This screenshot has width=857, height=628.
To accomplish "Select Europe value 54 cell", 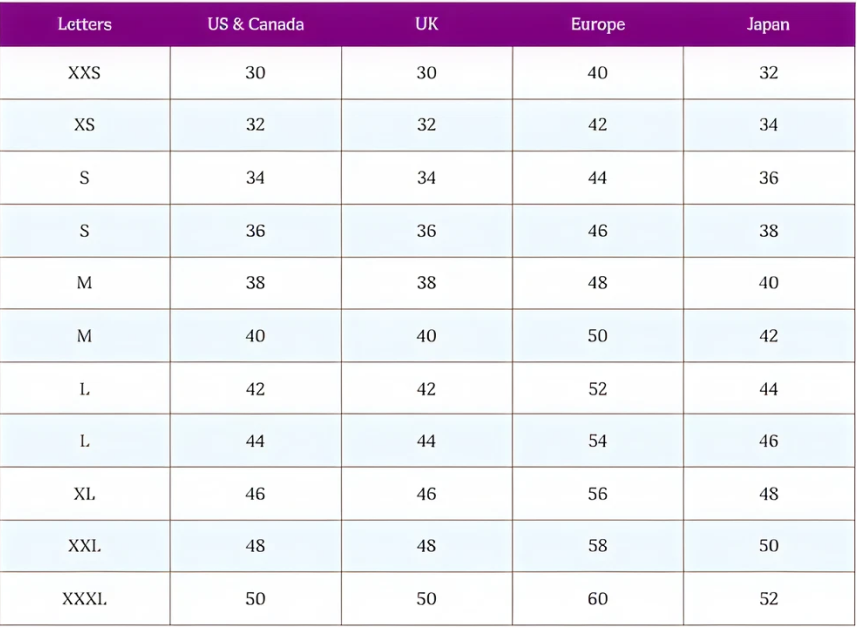I will click(597, 442).
